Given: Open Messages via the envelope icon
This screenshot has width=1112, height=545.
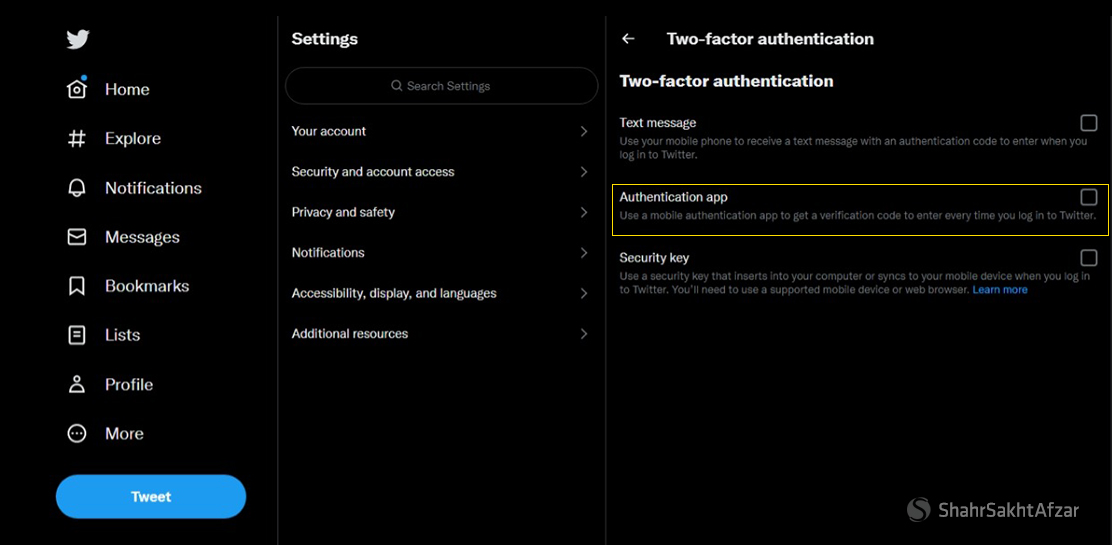Looking at the screenshot, I should pos(77,237).
